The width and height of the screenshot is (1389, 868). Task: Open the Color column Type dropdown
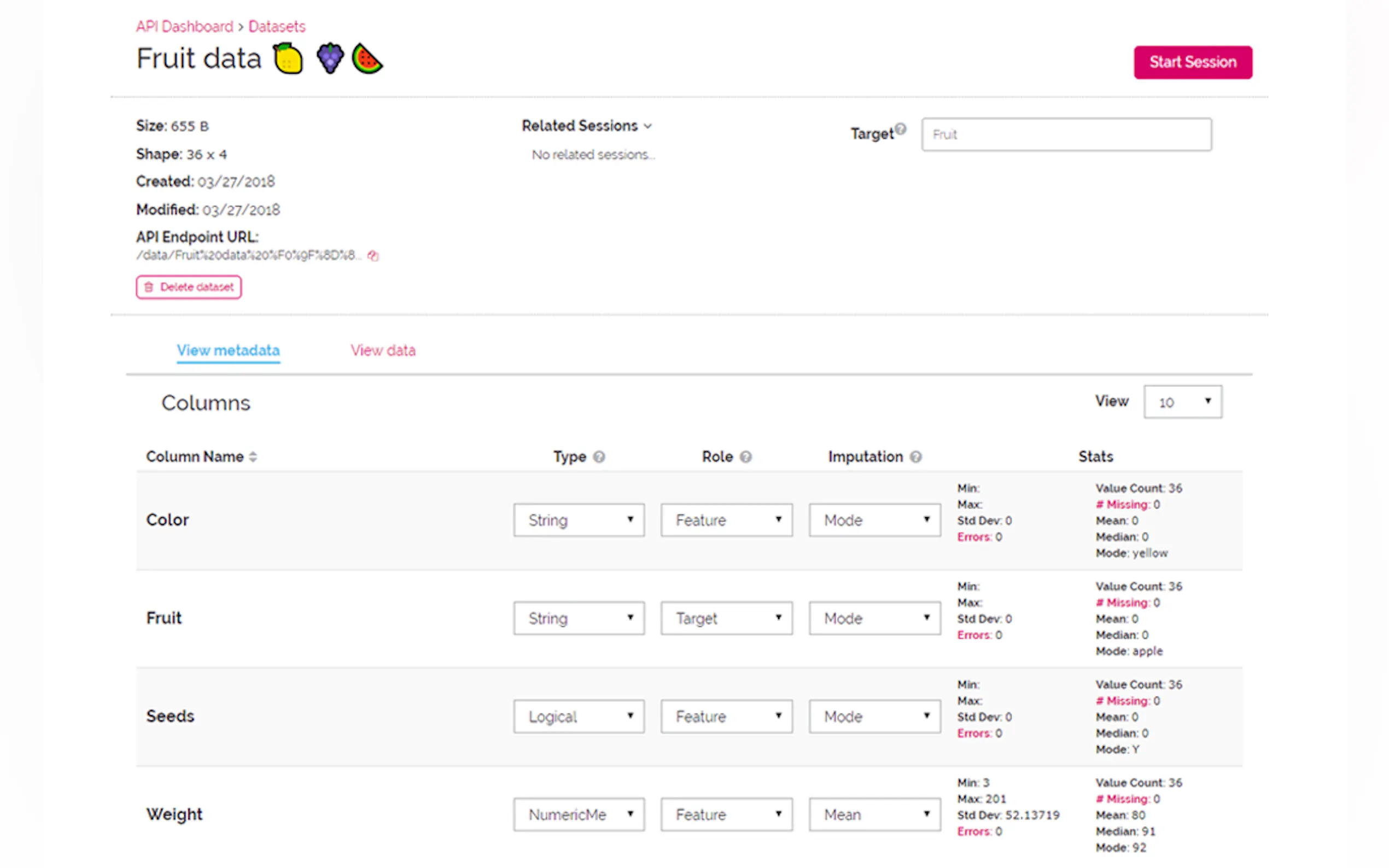point(579,520)
